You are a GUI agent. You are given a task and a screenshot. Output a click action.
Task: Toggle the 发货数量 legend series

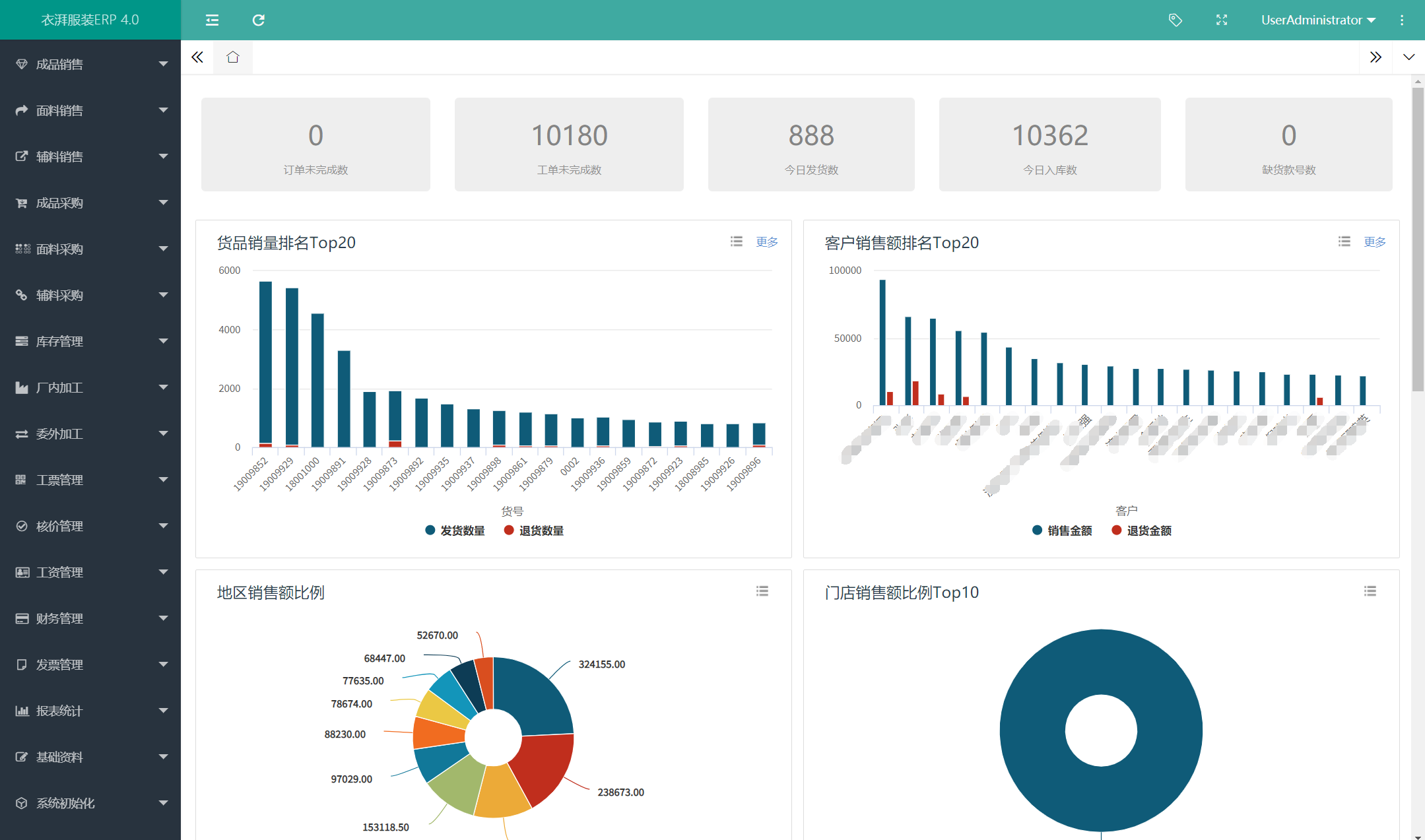pyautogui.click(x=455, y=531)
